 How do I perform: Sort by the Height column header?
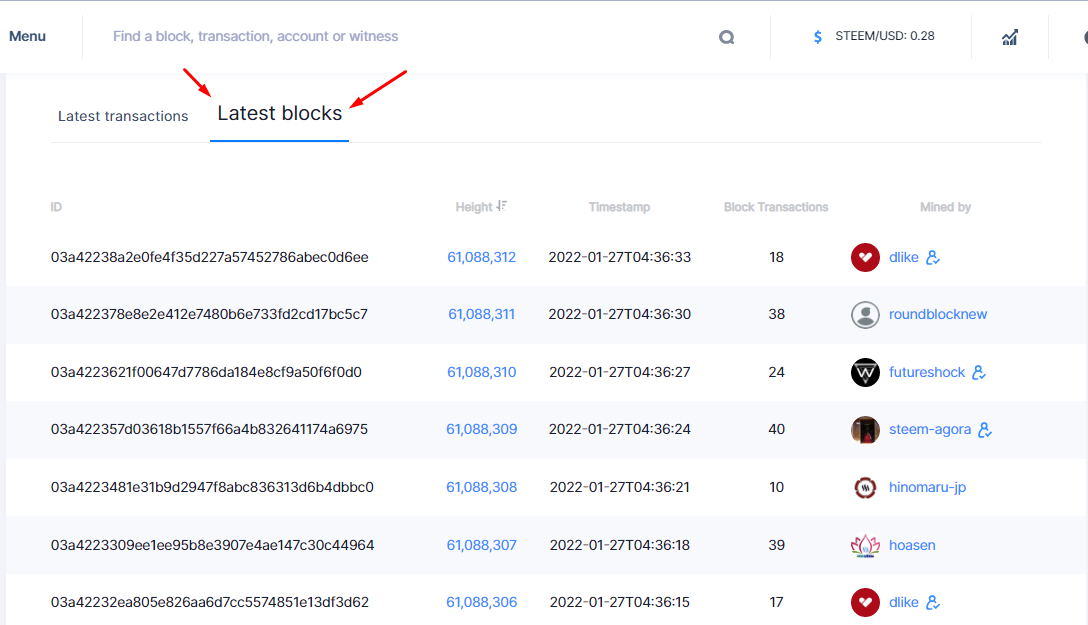click(x=474, y=207)
